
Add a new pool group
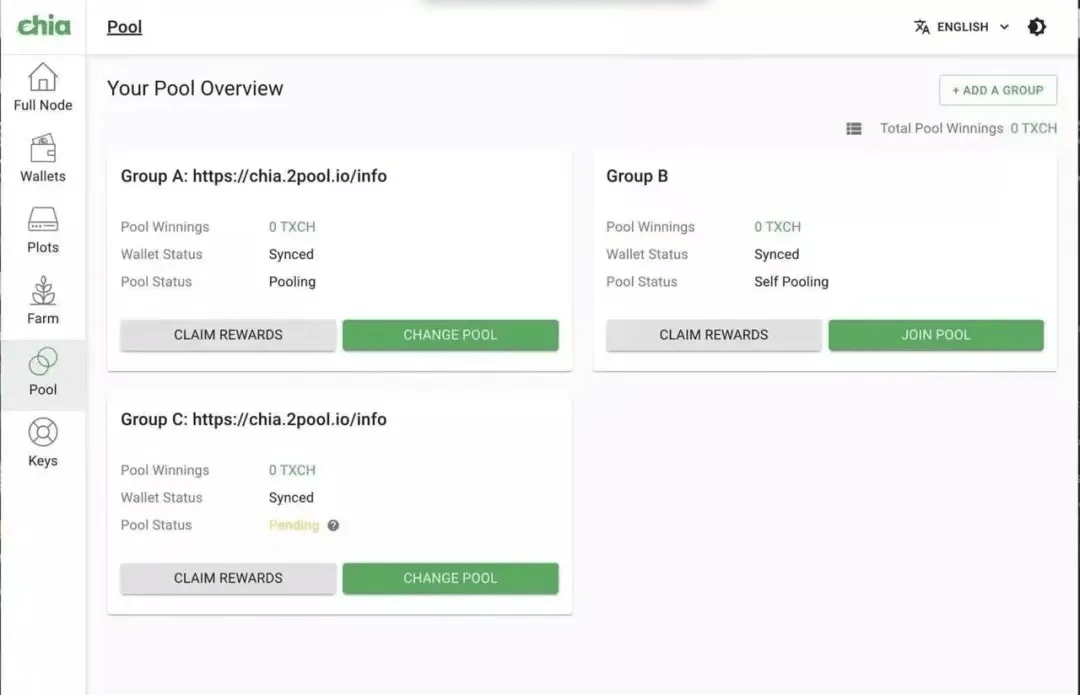coord(997,90)
